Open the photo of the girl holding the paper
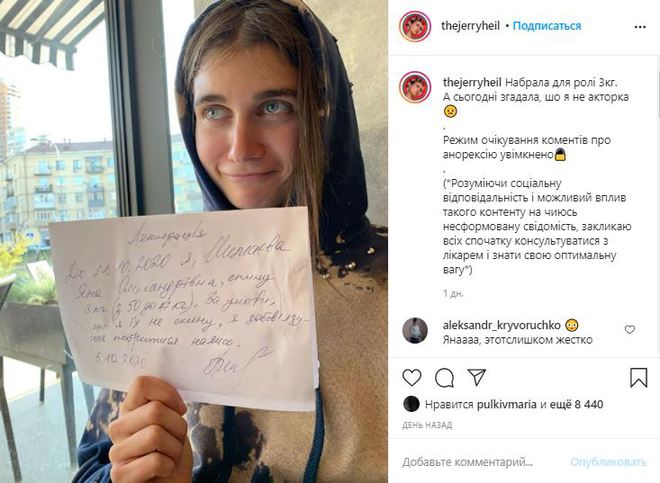Image resolution: width=660 pixels, height=483 pixels. (x=194, y=241)
